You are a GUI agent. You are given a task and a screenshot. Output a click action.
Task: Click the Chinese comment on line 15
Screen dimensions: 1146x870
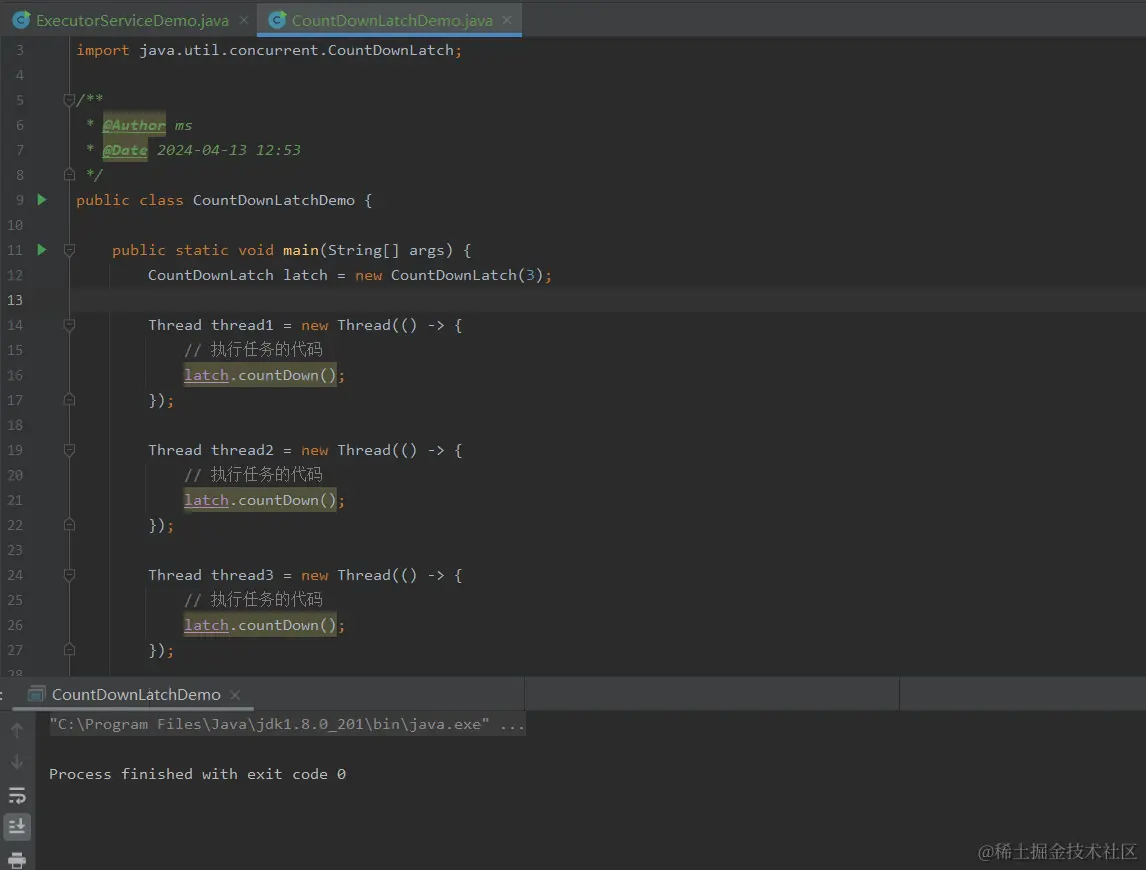(253, 349)
